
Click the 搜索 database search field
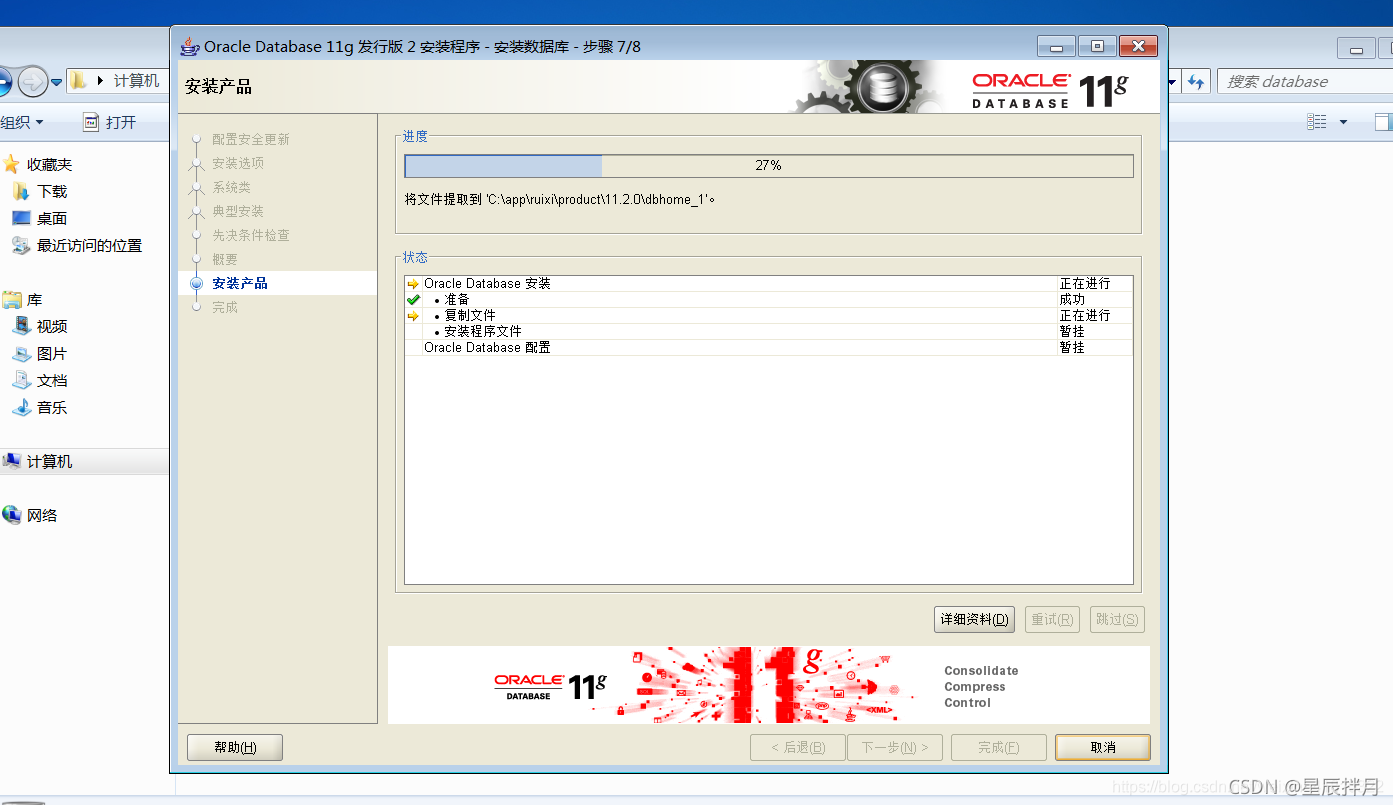(1305, 82)
